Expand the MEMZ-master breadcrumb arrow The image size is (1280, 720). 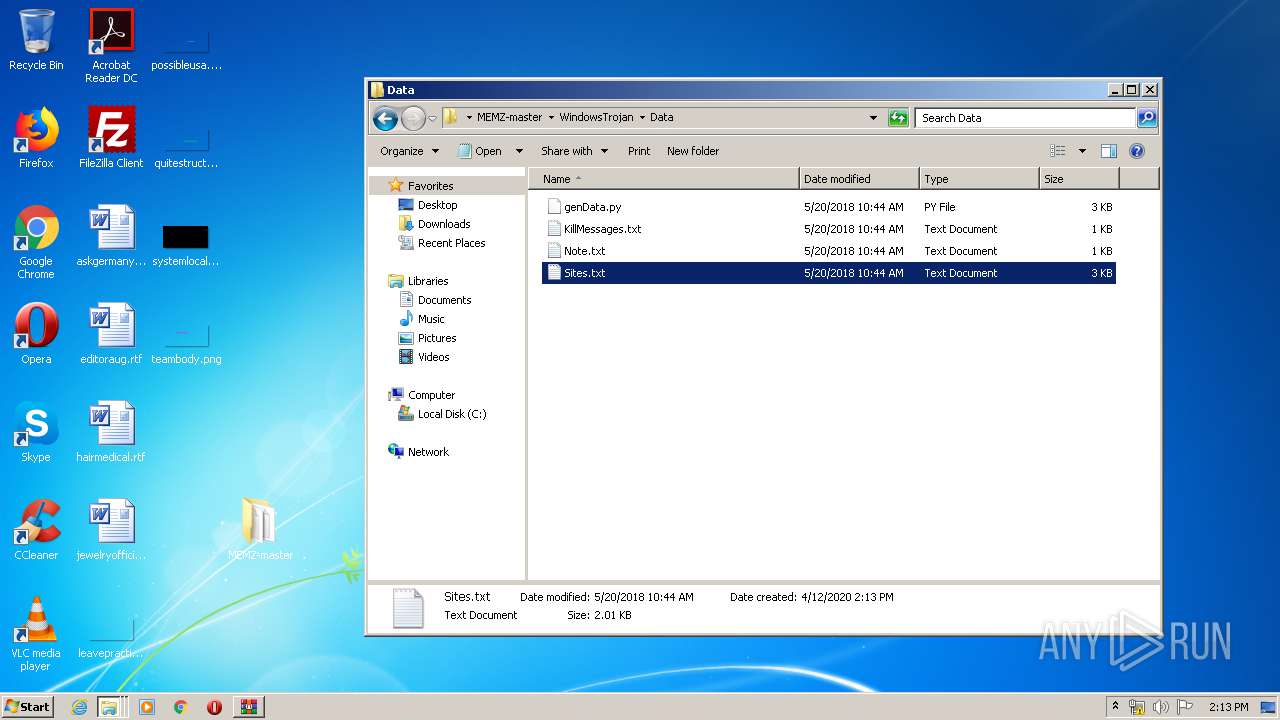click(551, 117)
